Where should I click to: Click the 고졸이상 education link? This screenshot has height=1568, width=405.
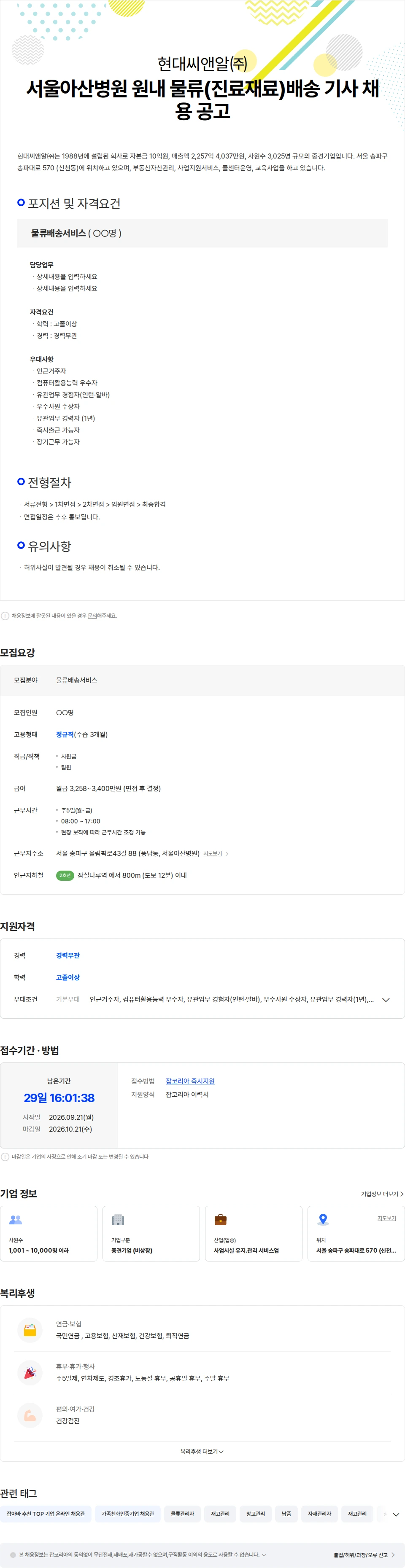pos(67,977)
